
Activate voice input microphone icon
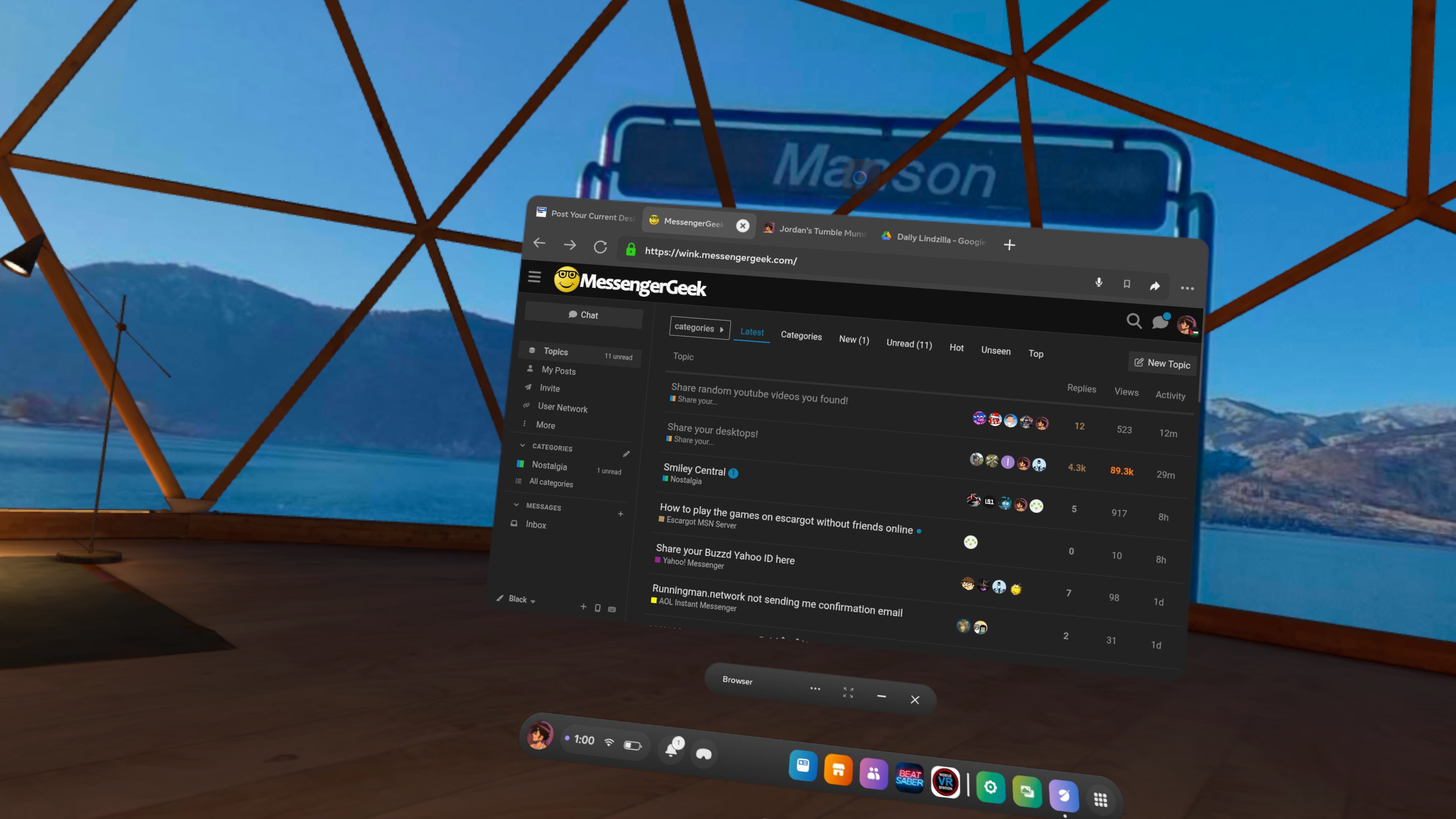pos(1099,282)
